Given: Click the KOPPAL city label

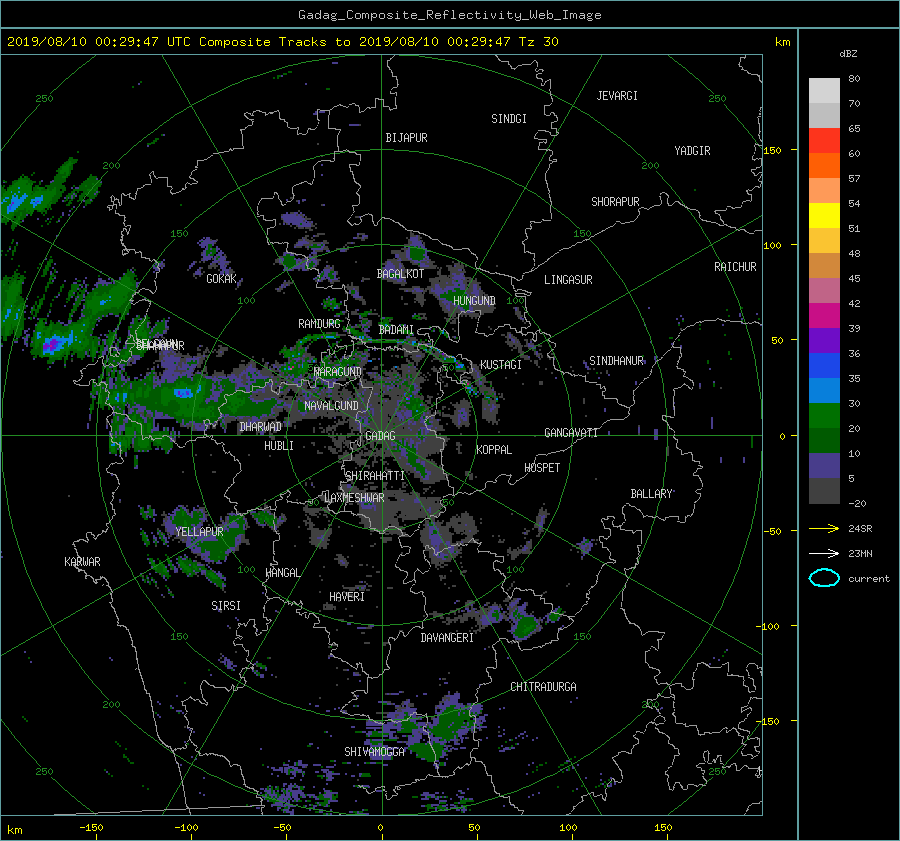Looking at the screenshot, I should [494, 450].
